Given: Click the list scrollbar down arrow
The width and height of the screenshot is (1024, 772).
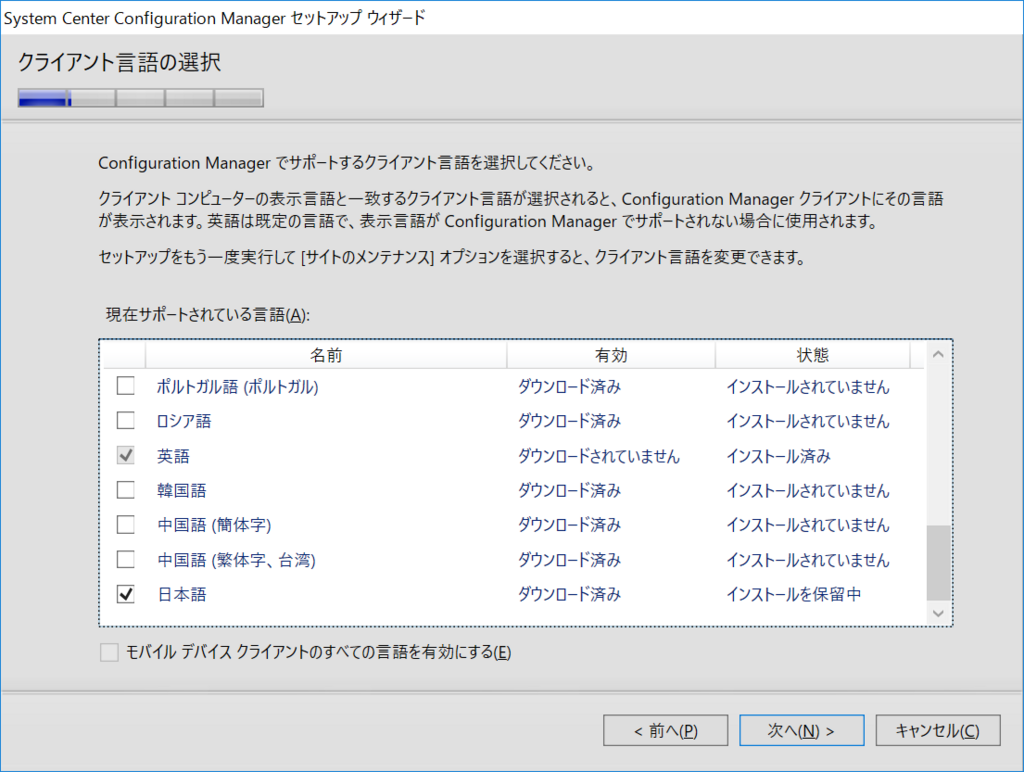Looking at the screenshot, I should click(938, 613).
